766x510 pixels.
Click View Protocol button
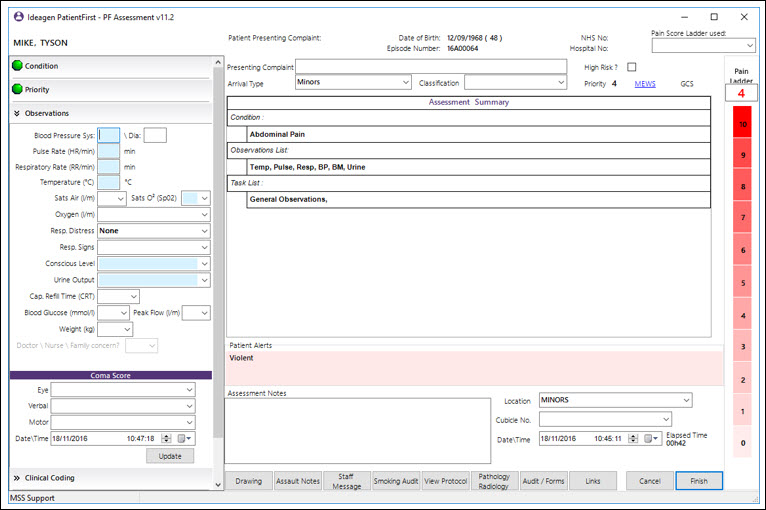tap(446, 481)
